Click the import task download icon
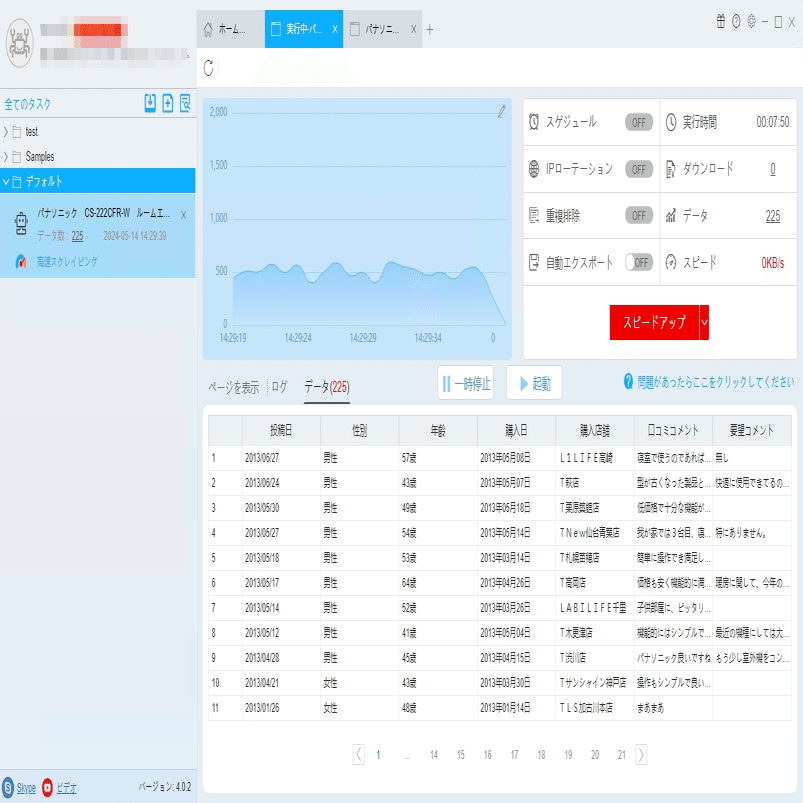Screen dimensions: 803x803 pyautogui.click(x=150, y=103)
